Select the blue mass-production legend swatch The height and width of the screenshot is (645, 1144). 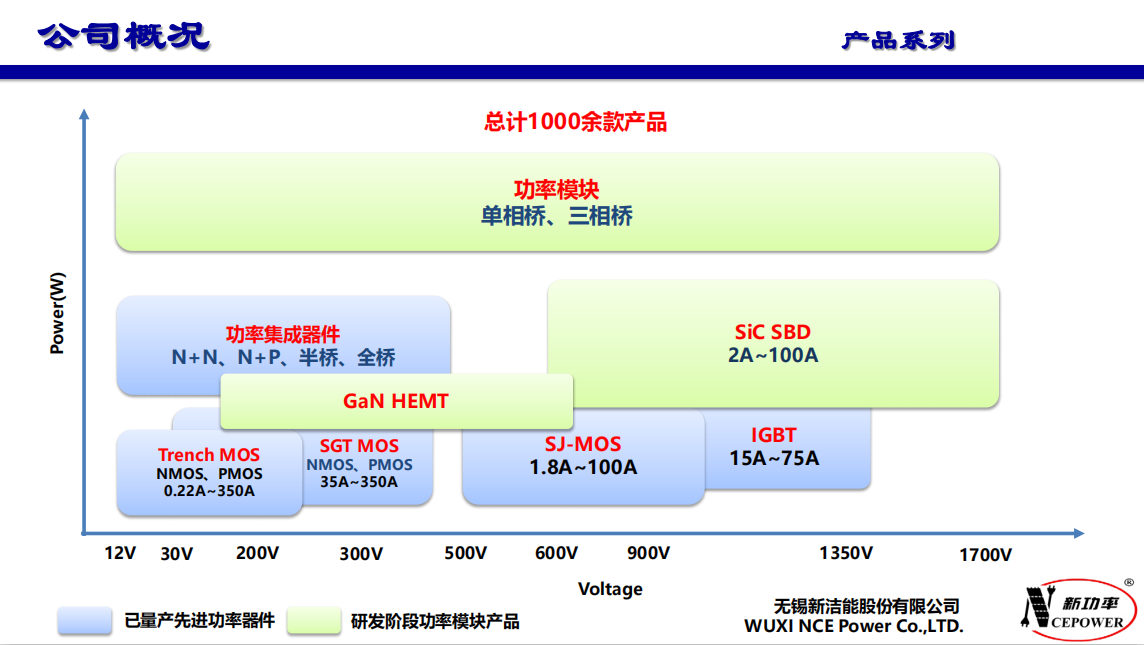tap(85, 621)
